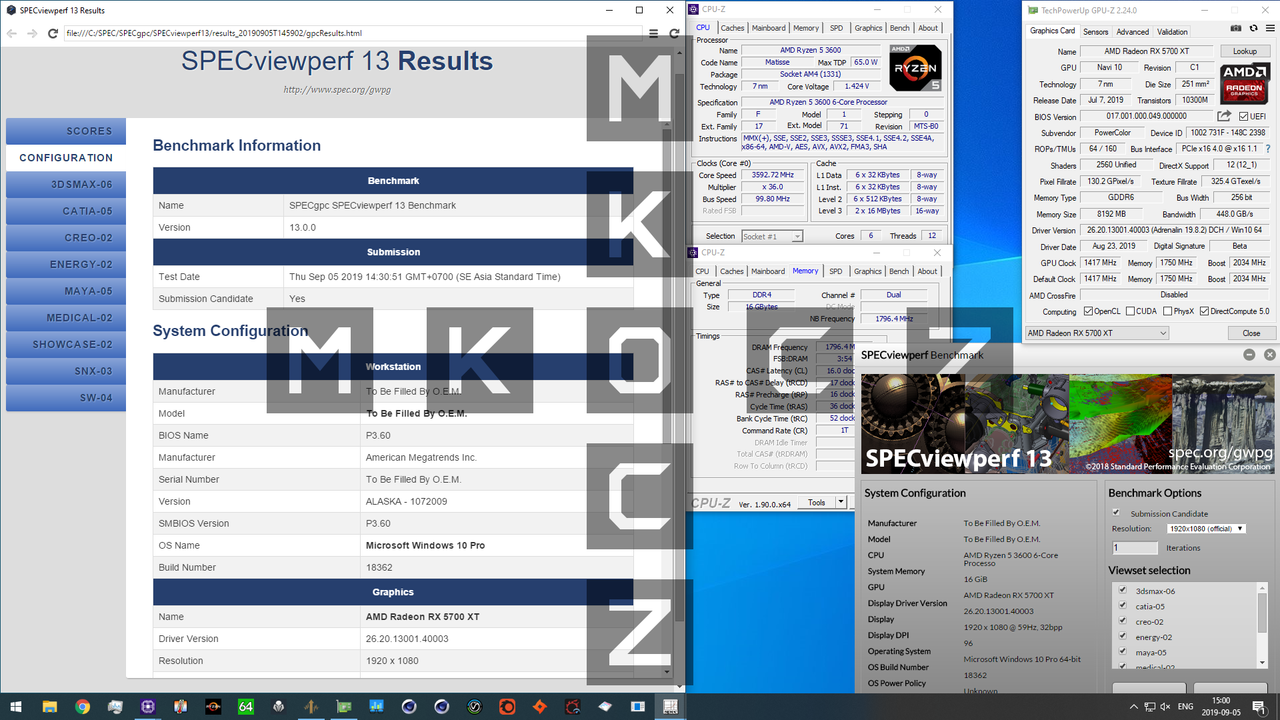Viewport: 1280px width, 720px height.
Task: Click the viewset list scrollbar down arrow
Action: pos(1262,662)
